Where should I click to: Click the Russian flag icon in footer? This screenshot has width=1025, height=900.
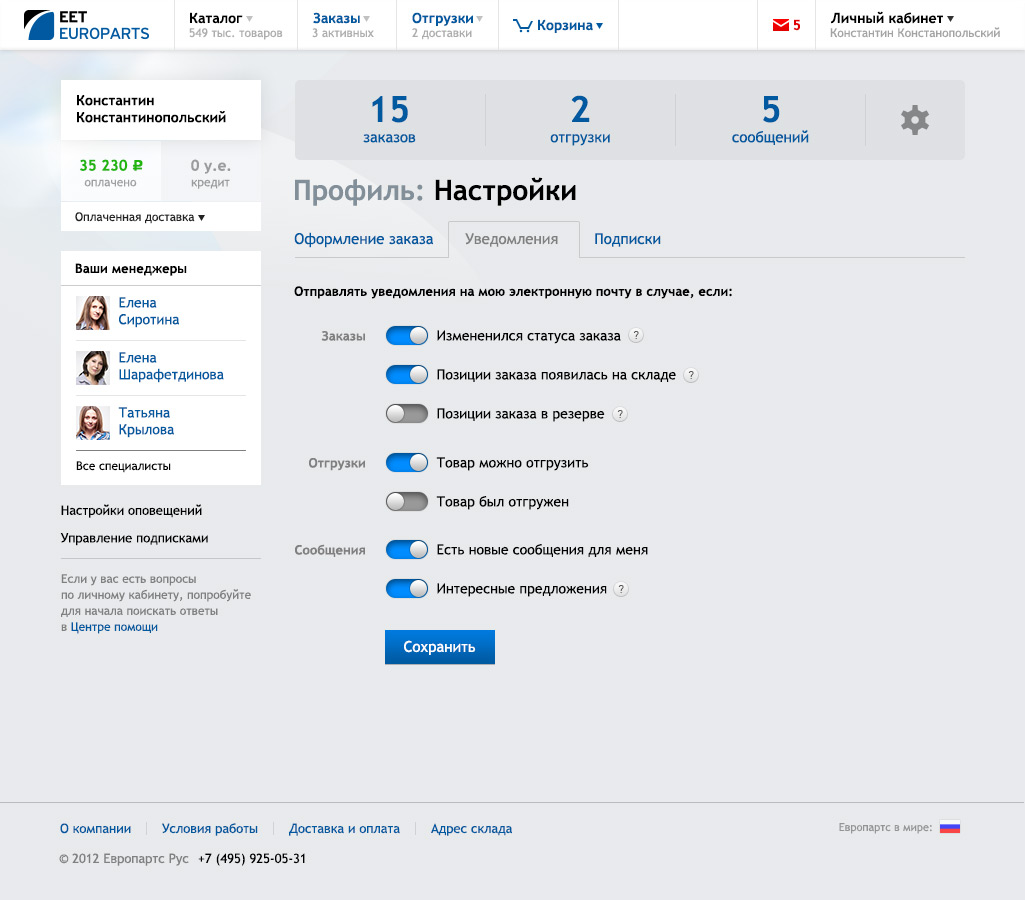click(x=949, y=827)
